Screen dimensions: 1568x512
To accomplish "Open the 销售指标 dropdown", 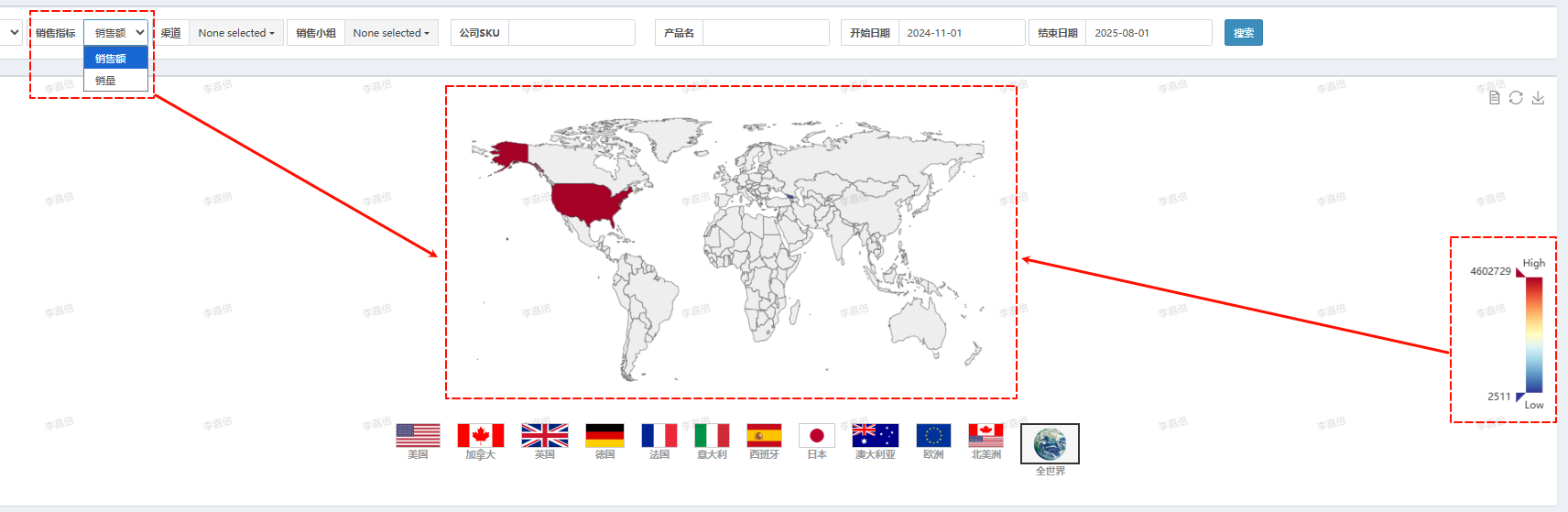I will tap(115, 33).
